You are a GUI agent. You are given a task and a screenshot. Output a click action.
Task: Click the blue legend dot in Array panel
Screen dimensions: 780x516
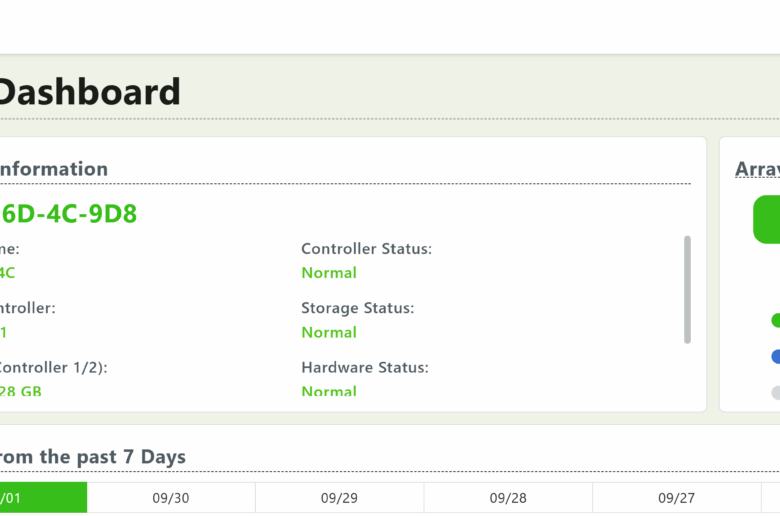pos(775,356)
